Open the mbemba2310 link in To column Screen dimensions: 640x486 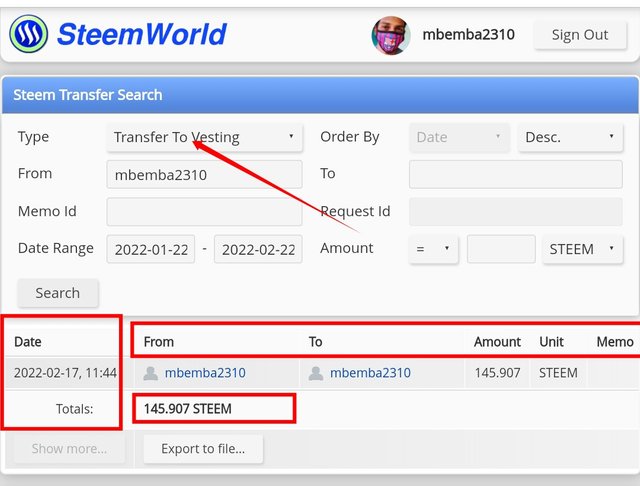(x=370, y=373)
